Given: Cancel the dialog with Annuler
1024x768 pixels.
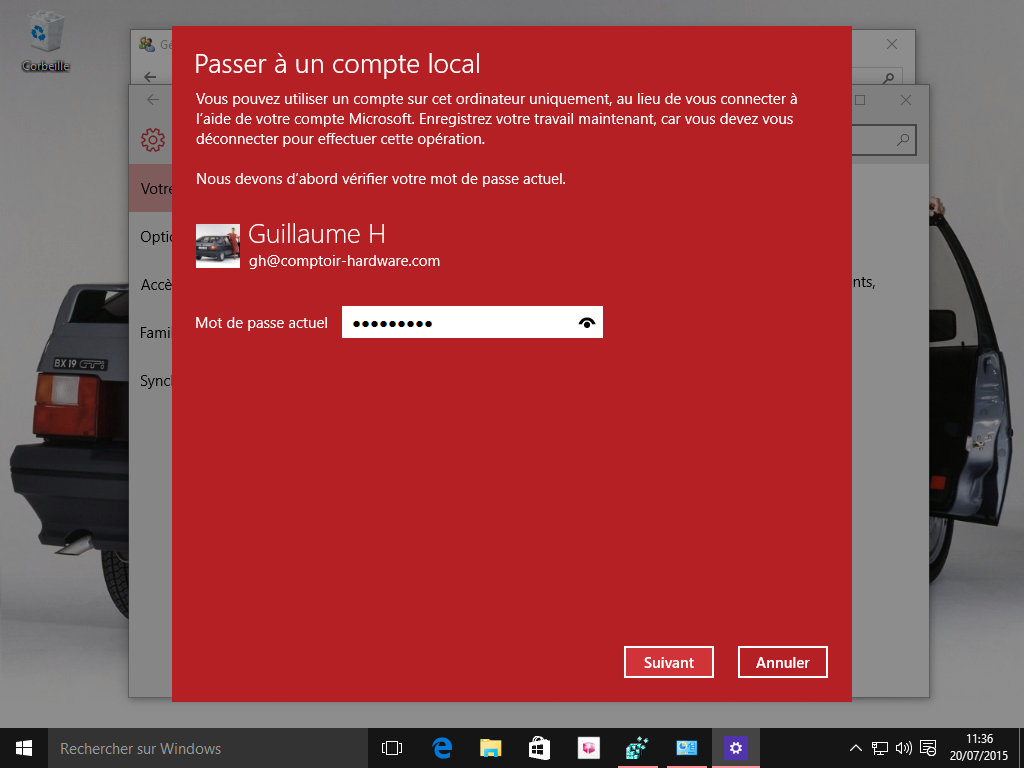Looking at the screenshot, I should pos(782,661).
